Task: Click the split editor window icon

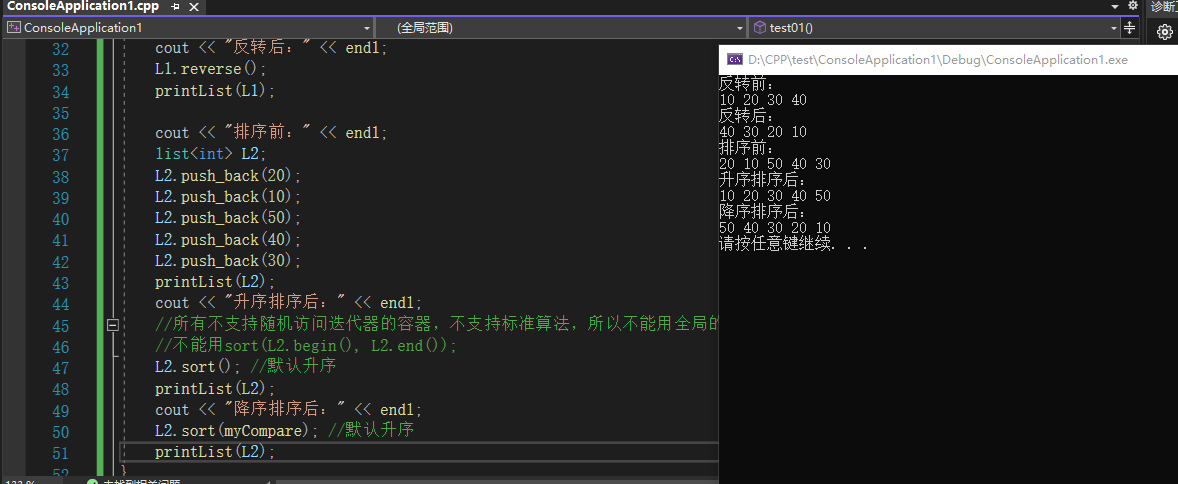Action: click(x=1129, y=28)
